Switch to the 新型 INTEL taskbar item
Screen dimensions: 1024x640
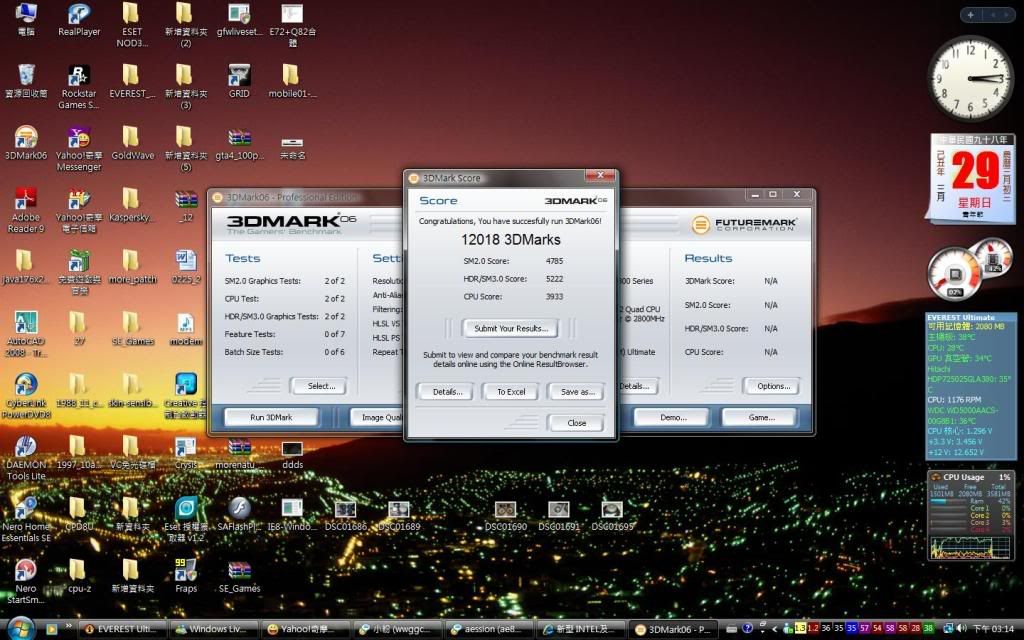click(x=581, y=630)
